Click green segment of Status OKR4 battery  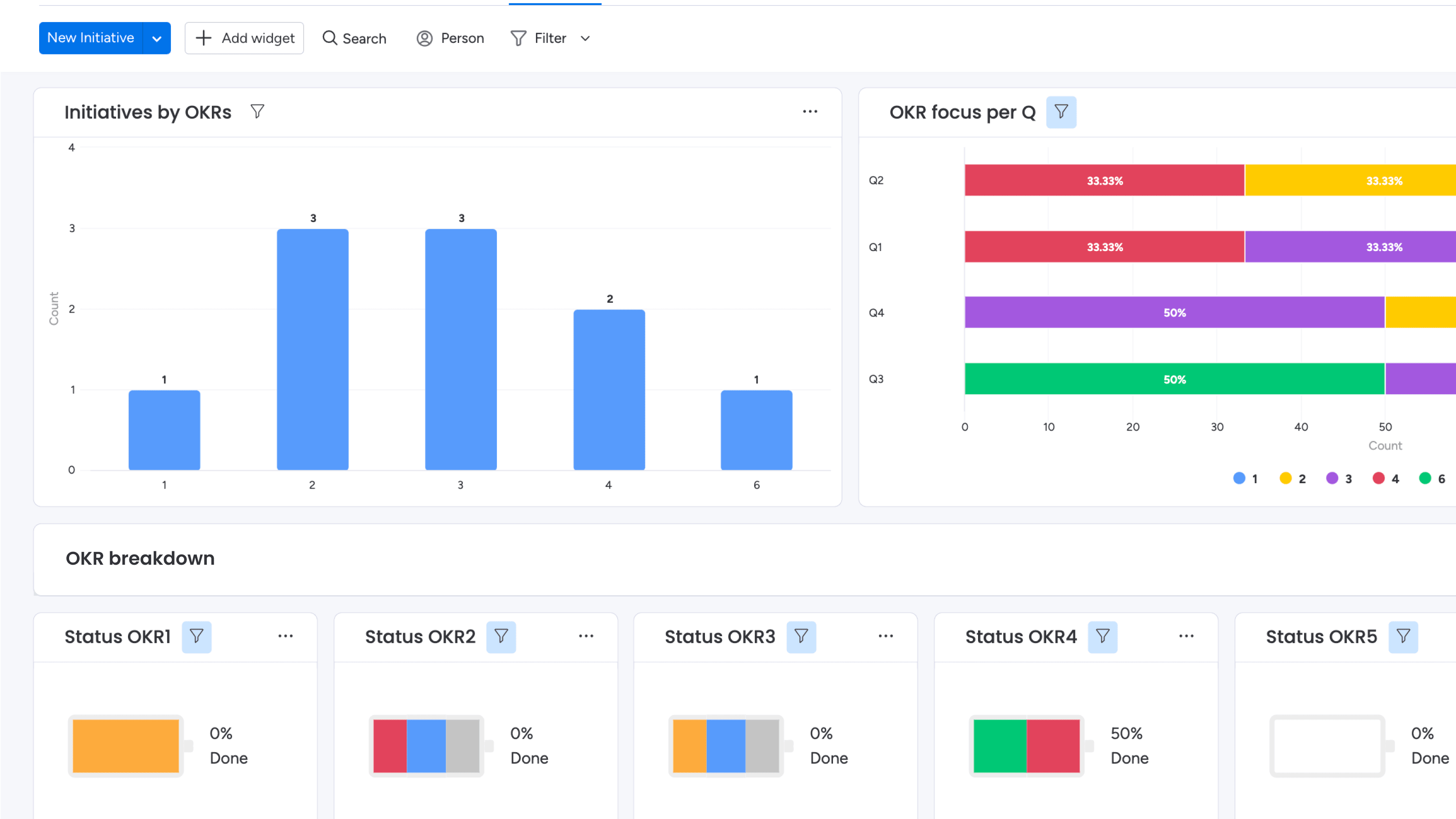(999, 745)
